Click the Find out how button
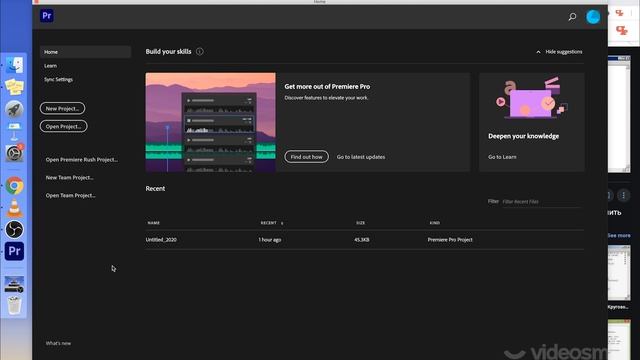The width and height of the screenshot is (640, 360). pyautogui.click(x=307, y=157)
